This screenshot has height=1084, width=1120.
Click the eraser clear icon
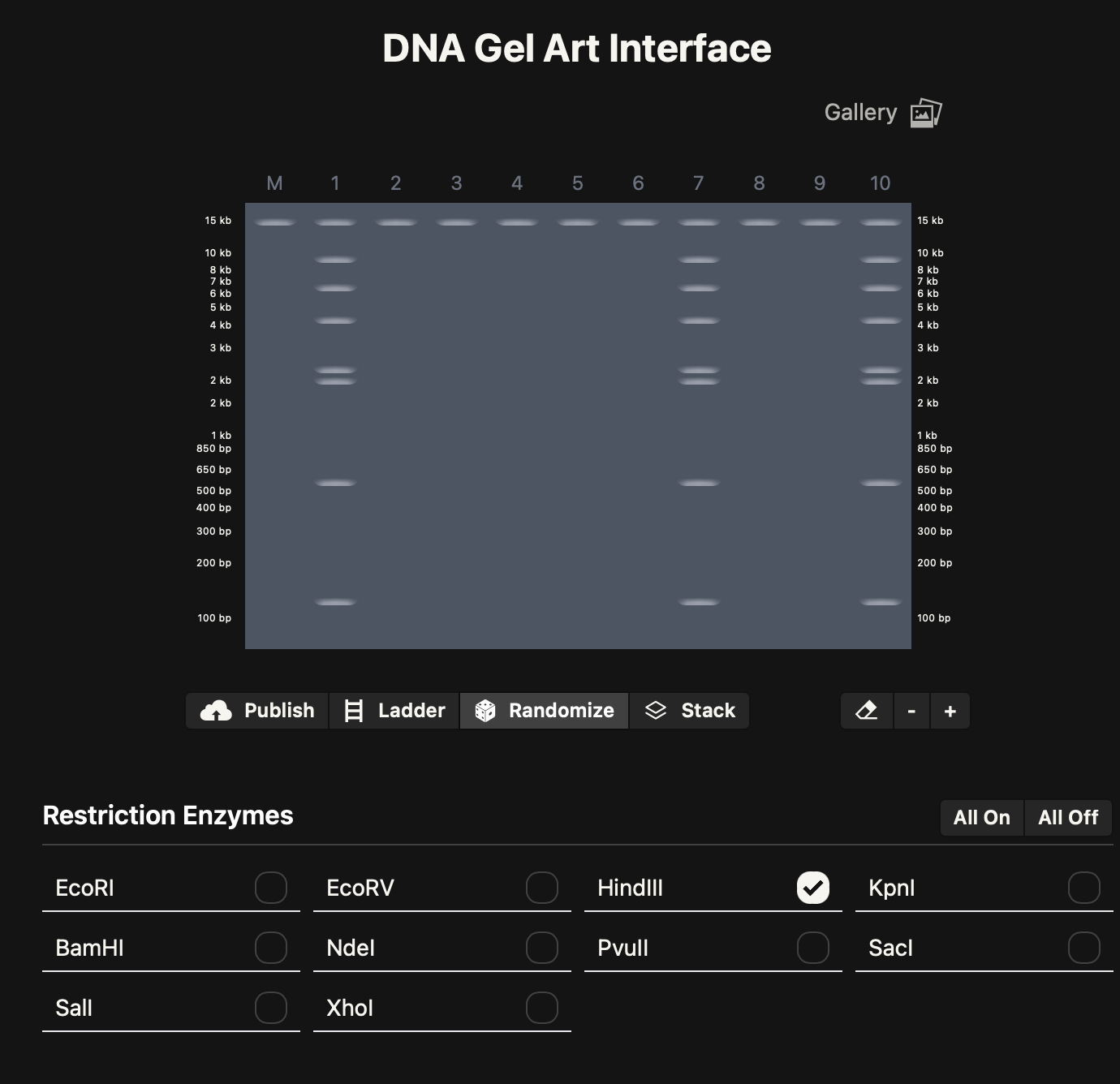point(867,711)
